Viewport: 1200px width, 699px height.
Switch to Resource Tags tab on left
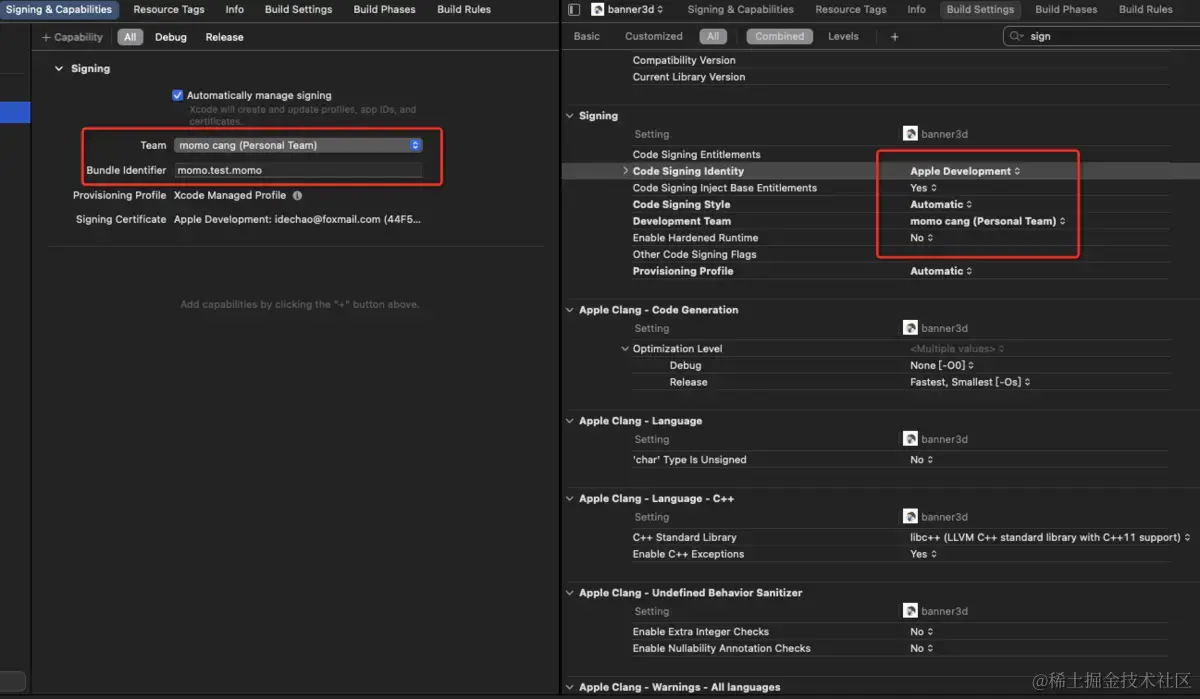(x=169, y=10)
